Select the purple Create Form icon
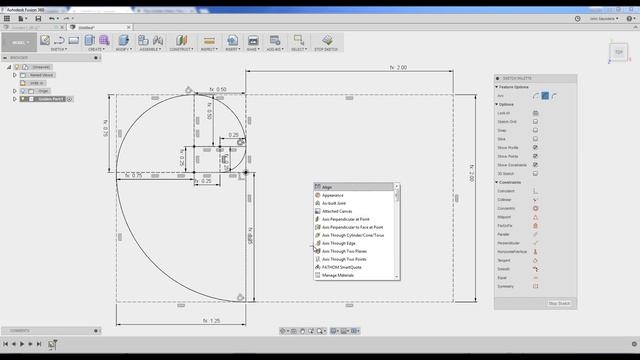The image size is (640, 360). point(104,40)
